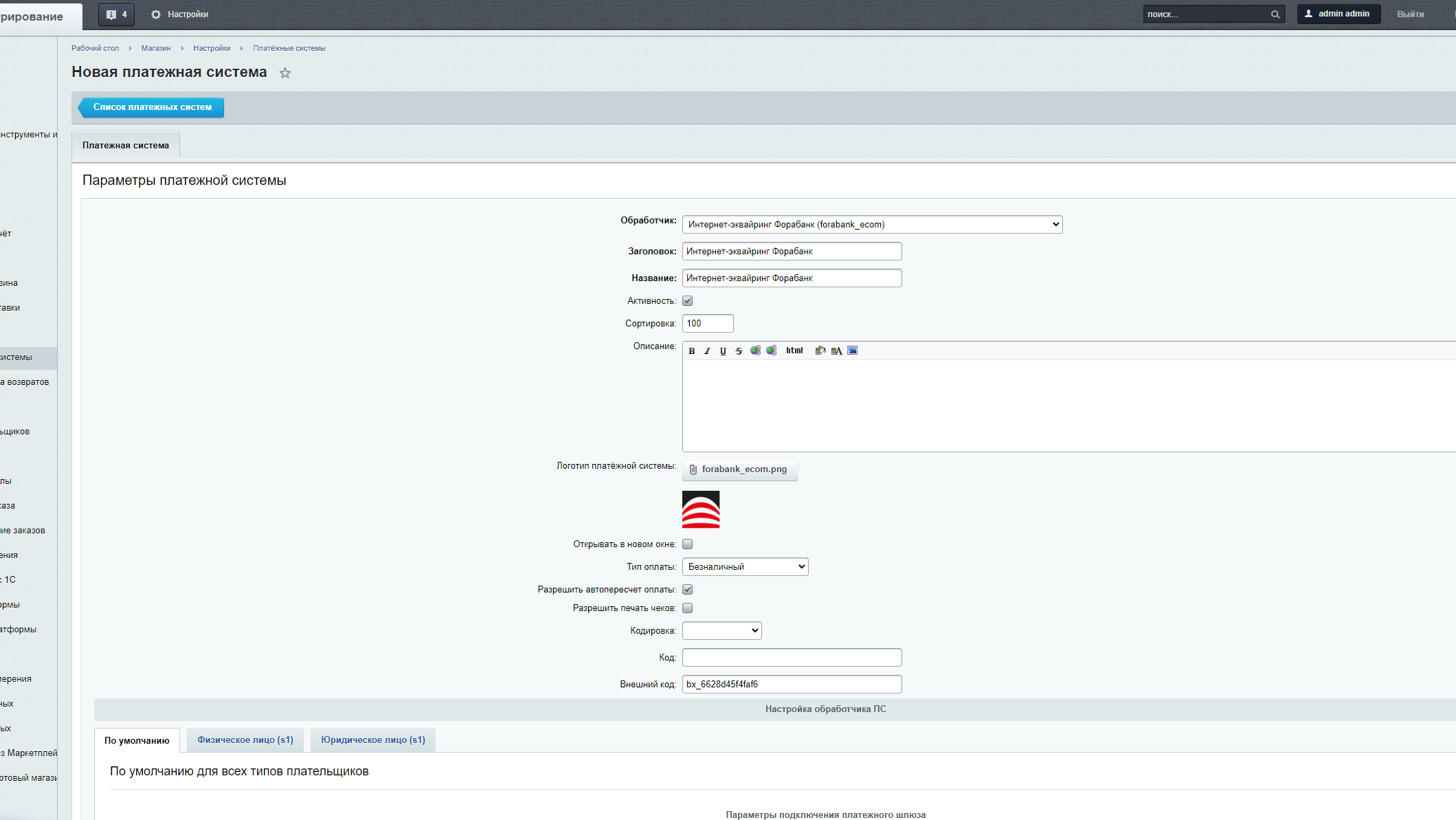Apply italic formatting in description editor

[x=707, y=351]
